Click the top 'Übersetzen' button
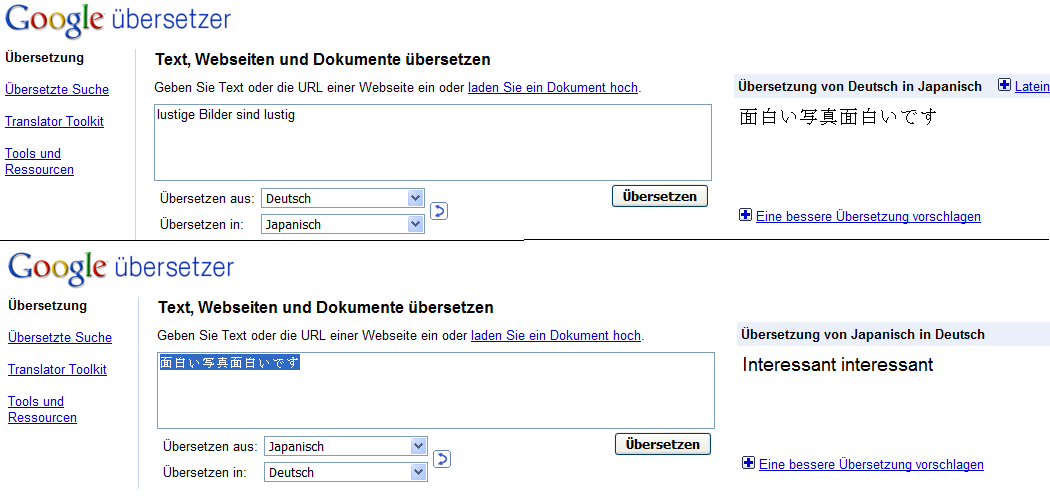This screenshot has height=502, width=1050. (660, 196)
